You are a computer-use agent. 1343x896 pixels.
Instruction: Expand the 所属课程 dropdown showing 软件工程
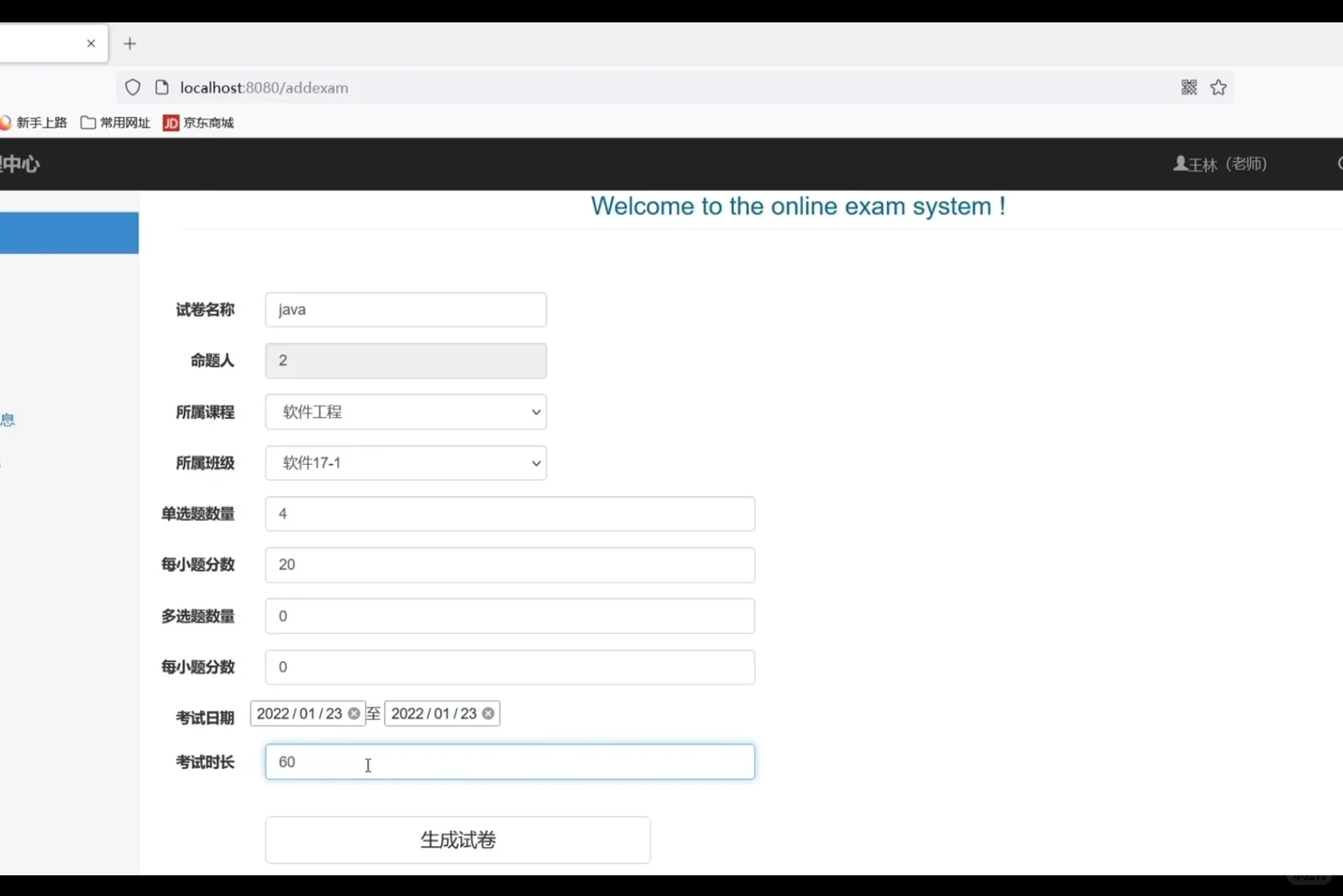point(406,411)
